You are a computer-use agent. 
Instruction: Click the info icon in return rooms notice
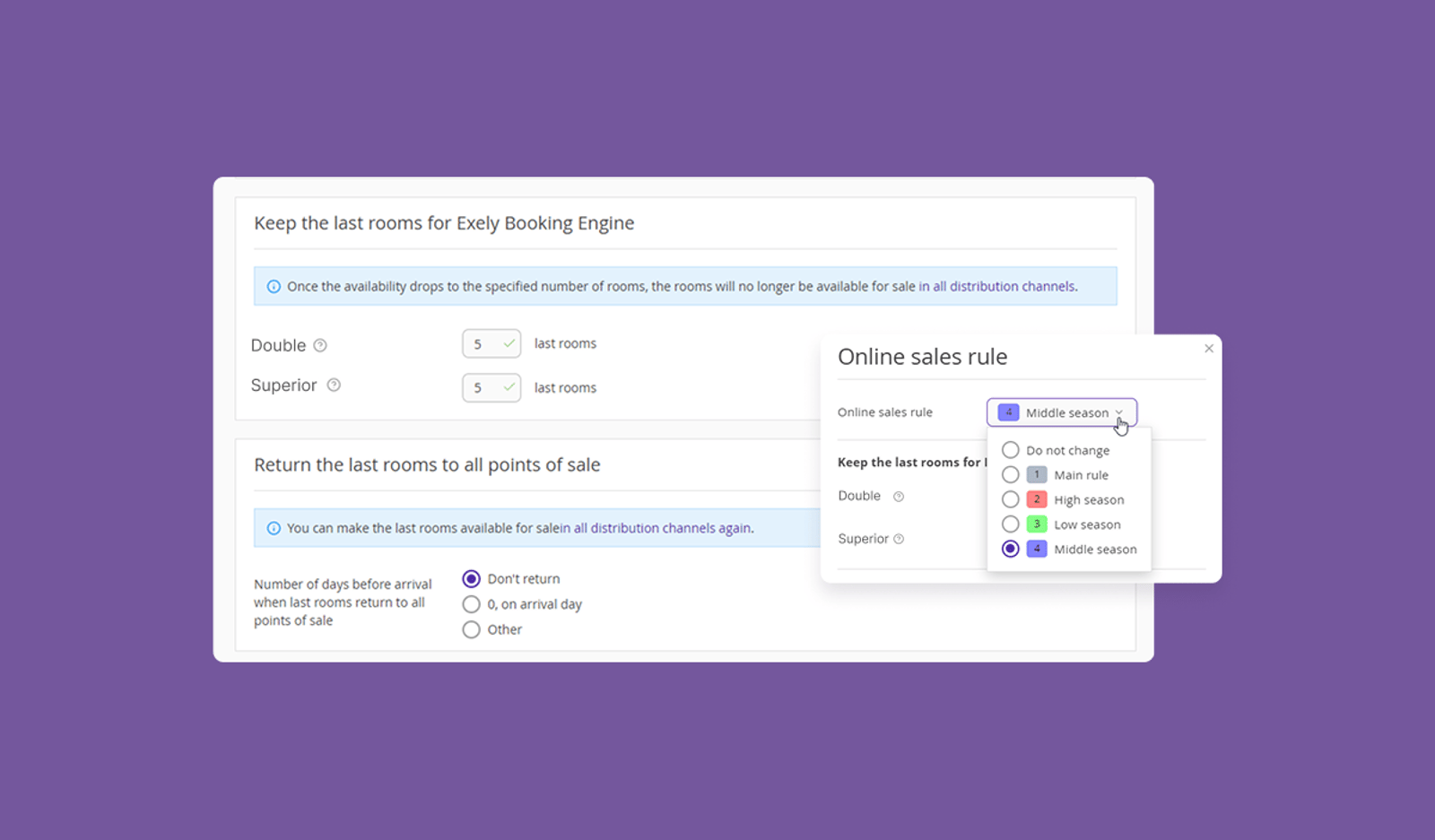[x=274, y=529]
